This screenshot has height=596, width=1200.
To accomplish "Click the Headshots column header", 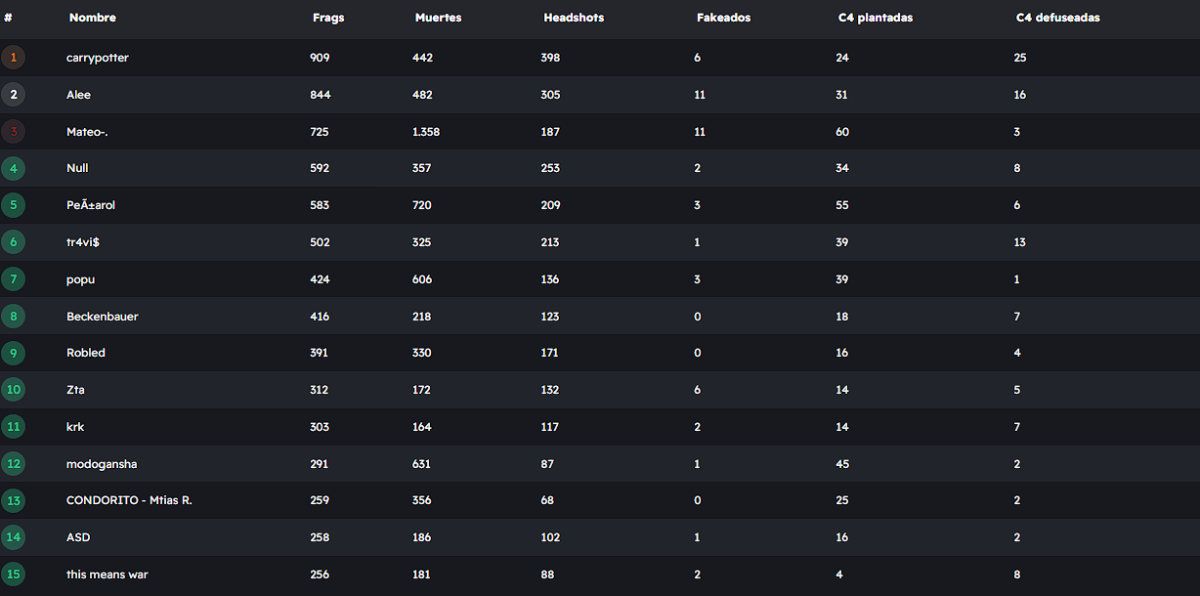I will click(x=573, y=18).
